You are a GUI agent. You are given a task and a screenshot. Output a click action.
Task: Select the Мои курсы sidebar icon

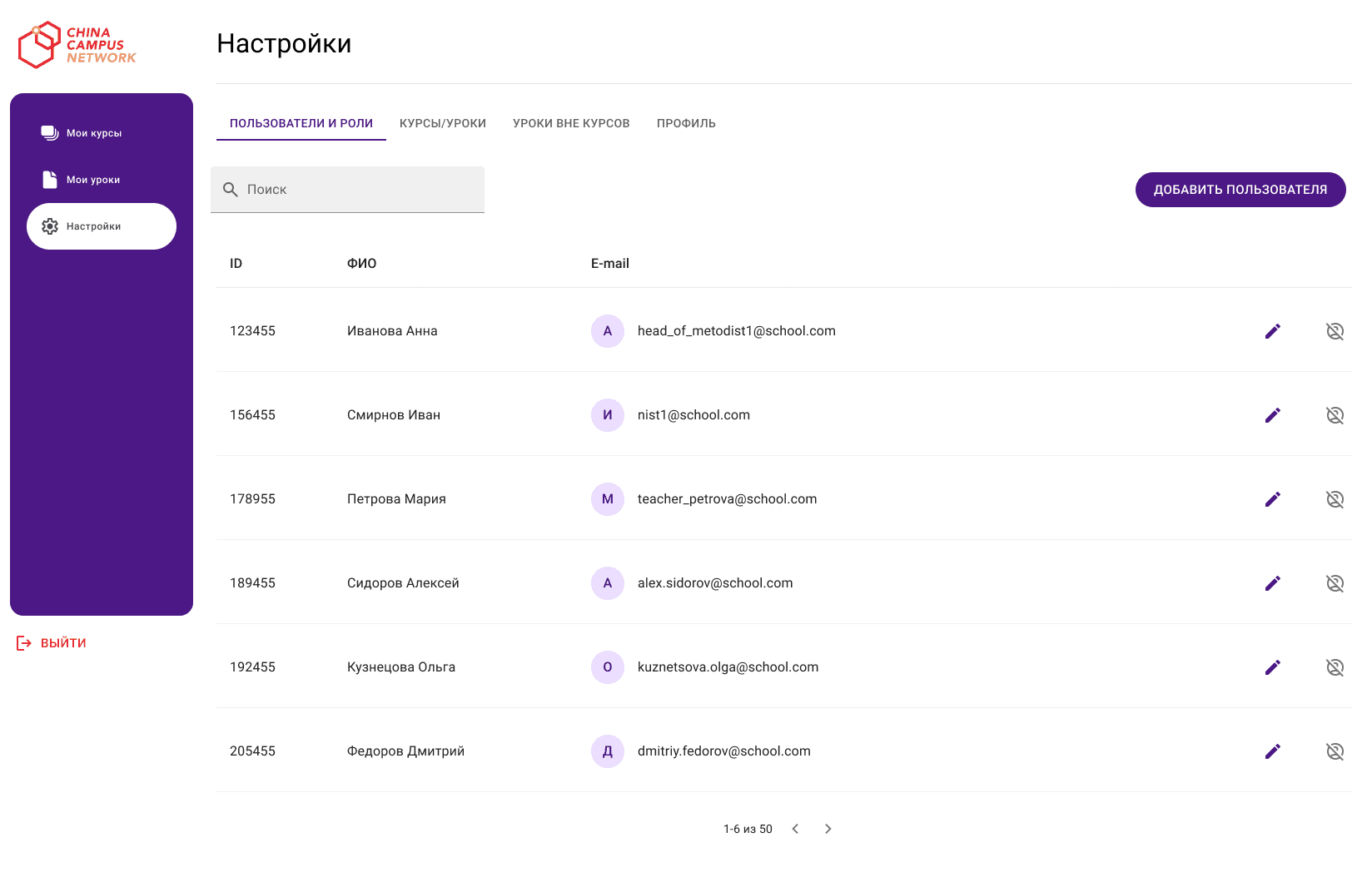pyautogui.click(x=49, y=131)
